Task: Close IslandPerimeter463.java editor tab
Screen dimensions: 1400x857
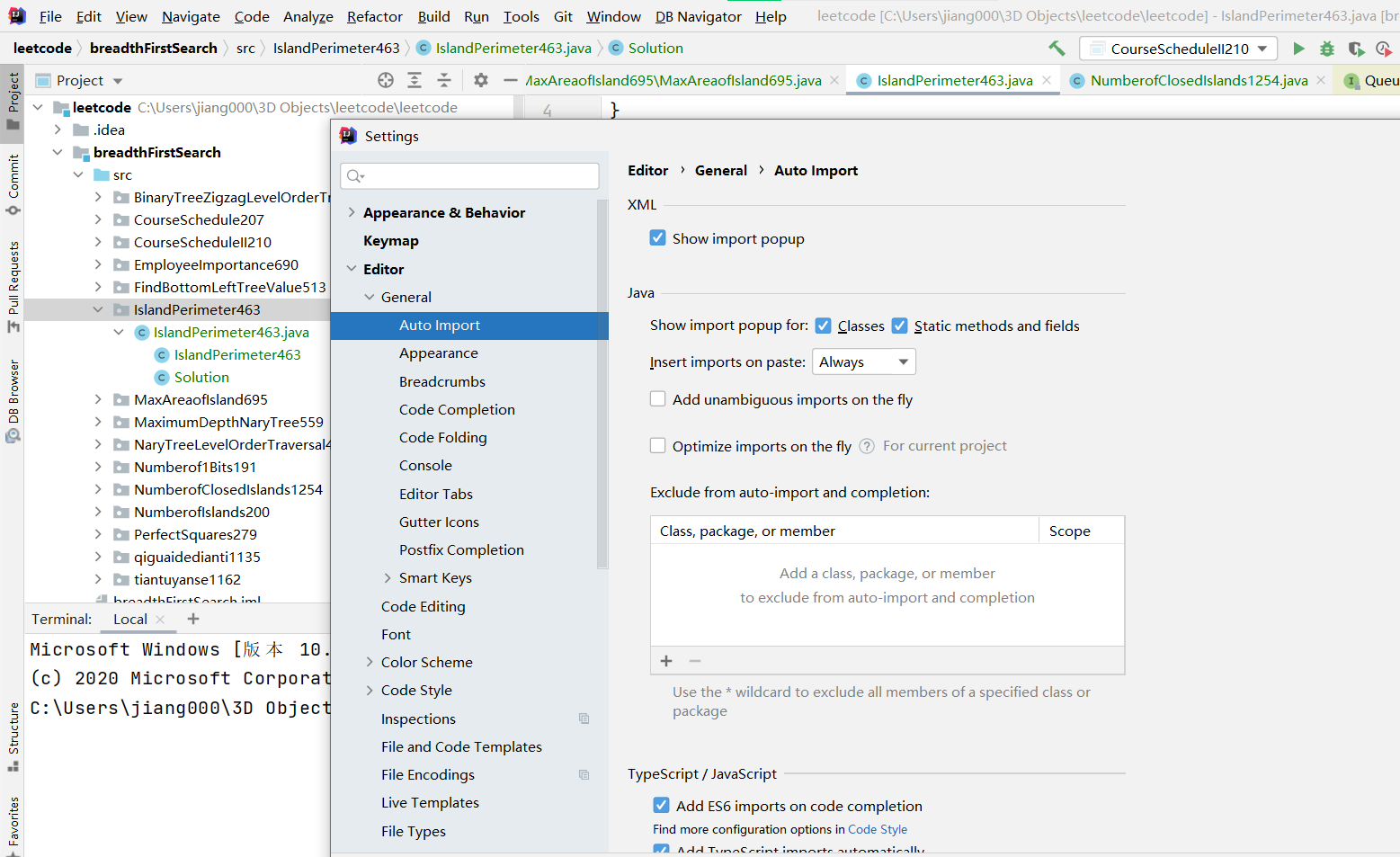Action: [1047, 80]
